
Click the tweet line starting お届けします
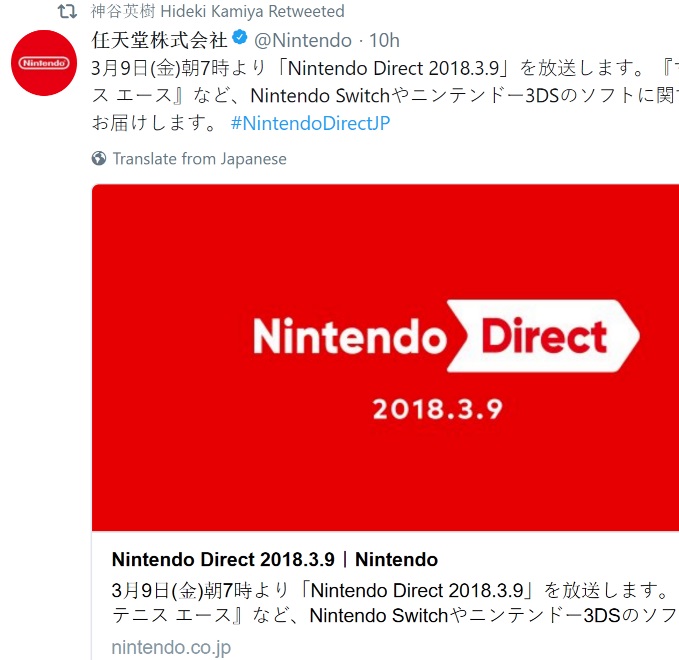tap(155, 124)
